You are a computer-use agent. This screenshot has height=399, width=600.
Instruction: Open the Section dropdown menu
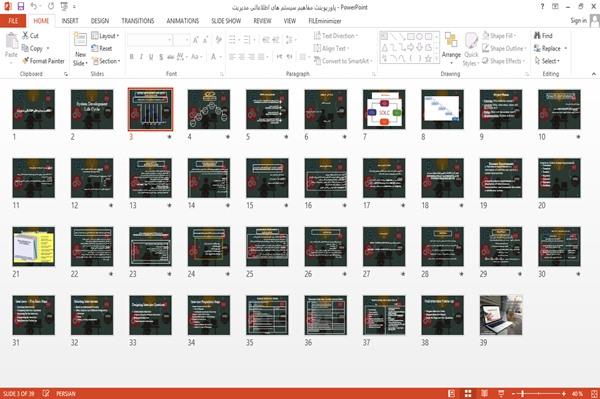coord(106,61)
